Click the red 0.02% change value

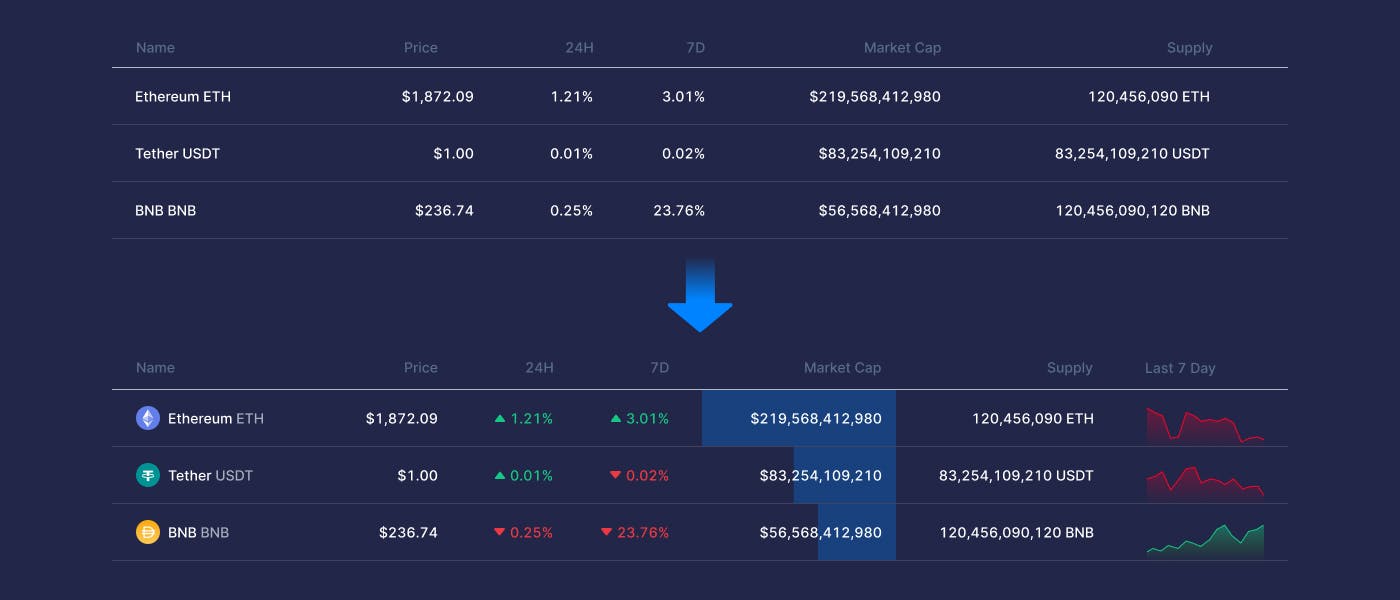point(648,476)
